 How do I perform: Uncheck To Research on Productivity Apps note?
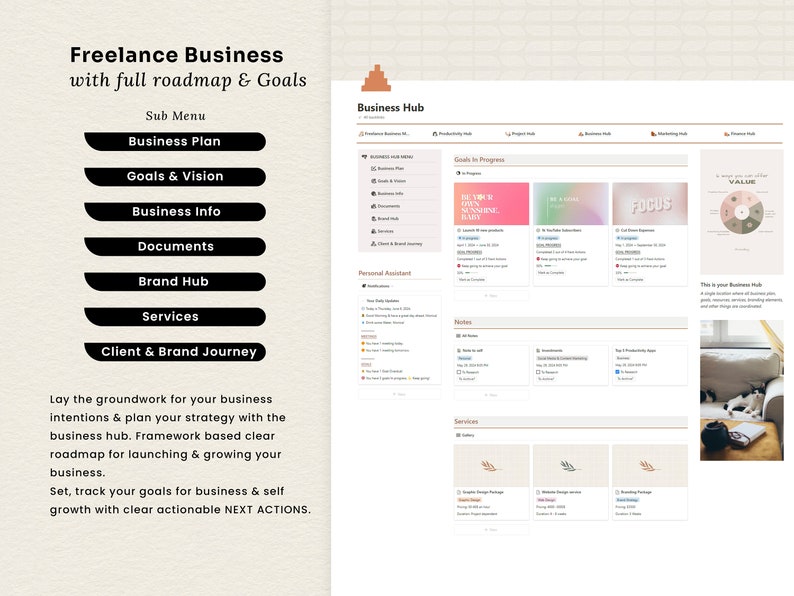pos(617,372)
